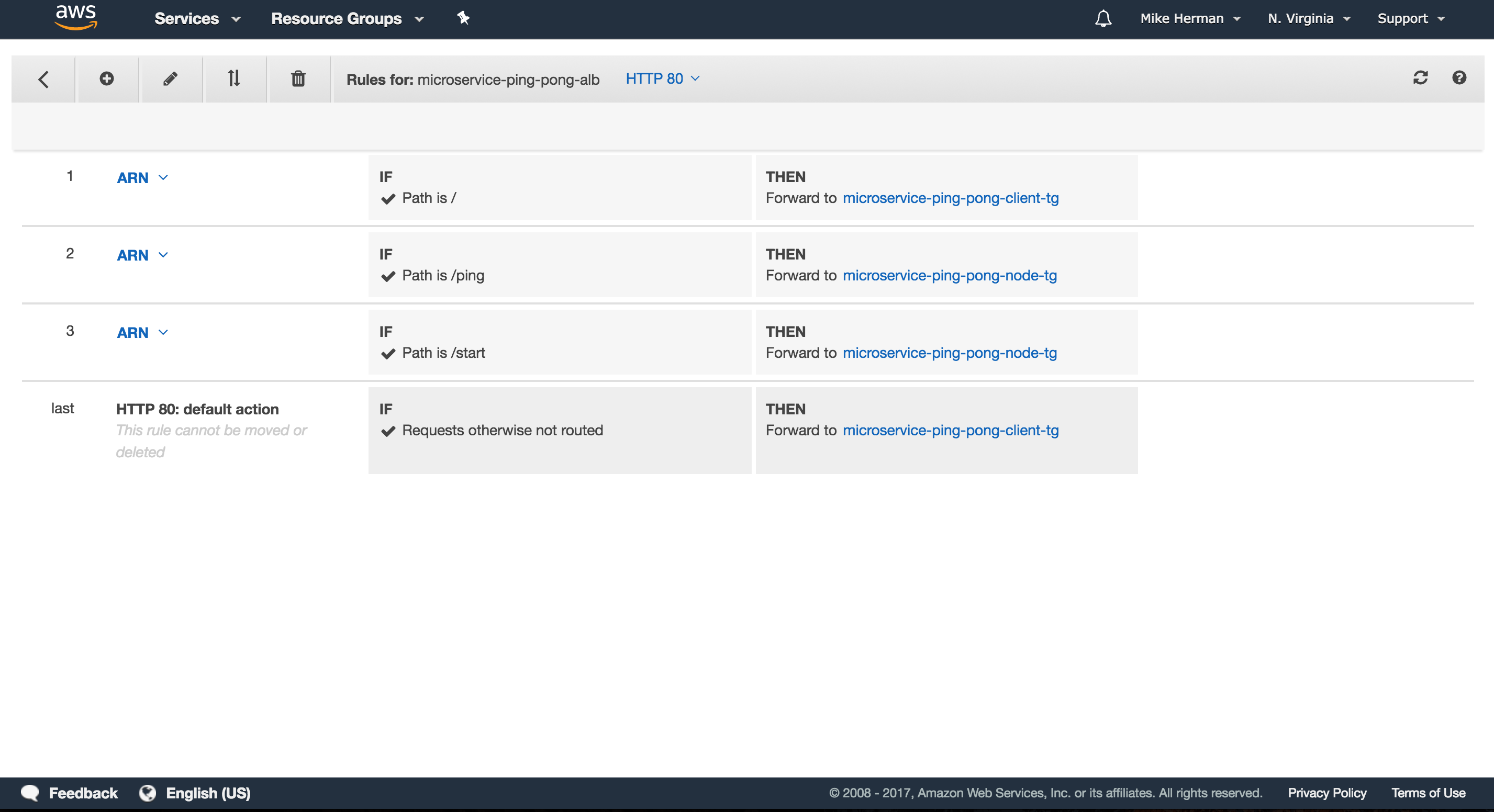This screenshot has height=812, width=1494.
Task: Click the pin icon in navigation bar
Action: [463, 18]
